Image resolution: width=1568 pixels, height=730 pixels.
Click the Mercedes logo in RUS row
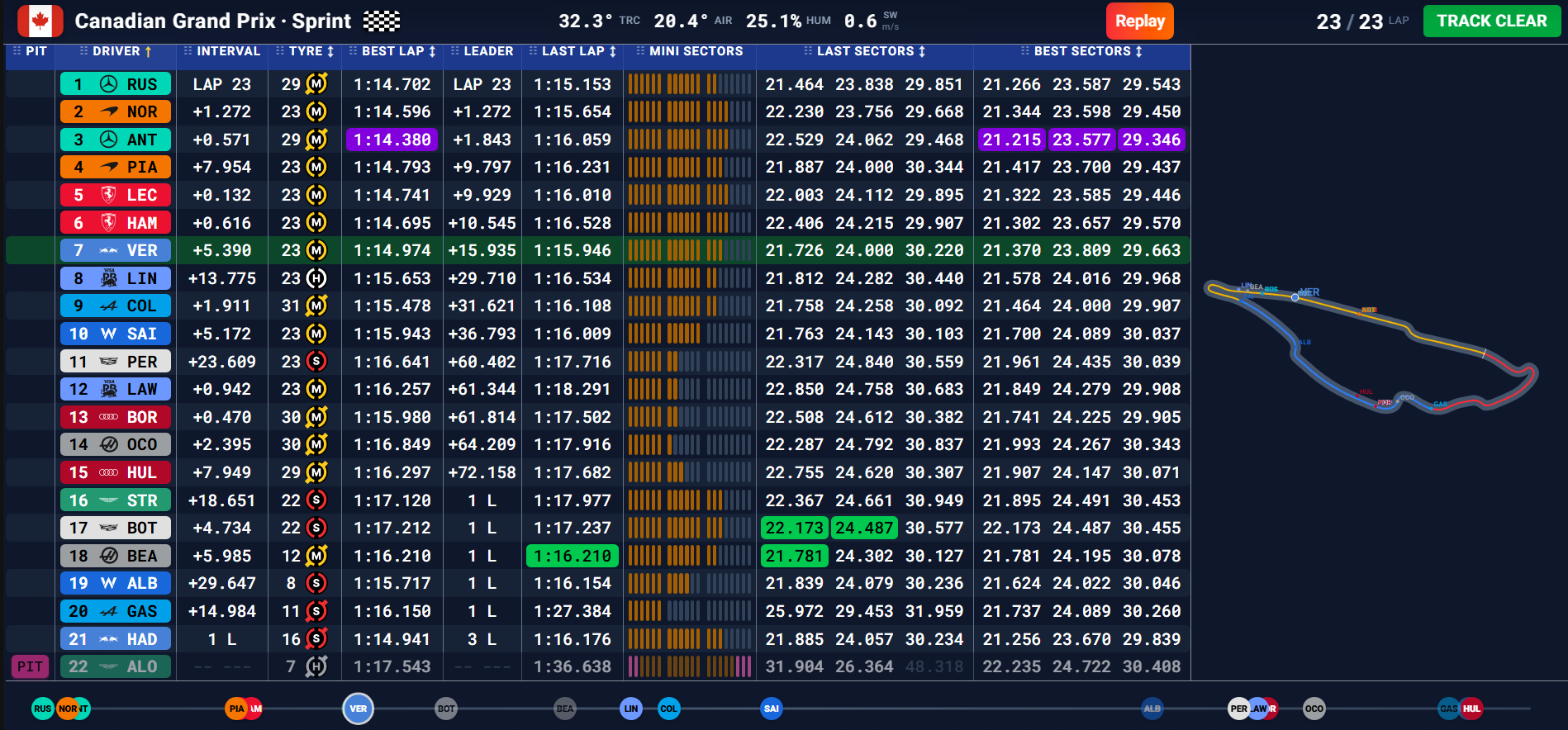coord(108,84)
